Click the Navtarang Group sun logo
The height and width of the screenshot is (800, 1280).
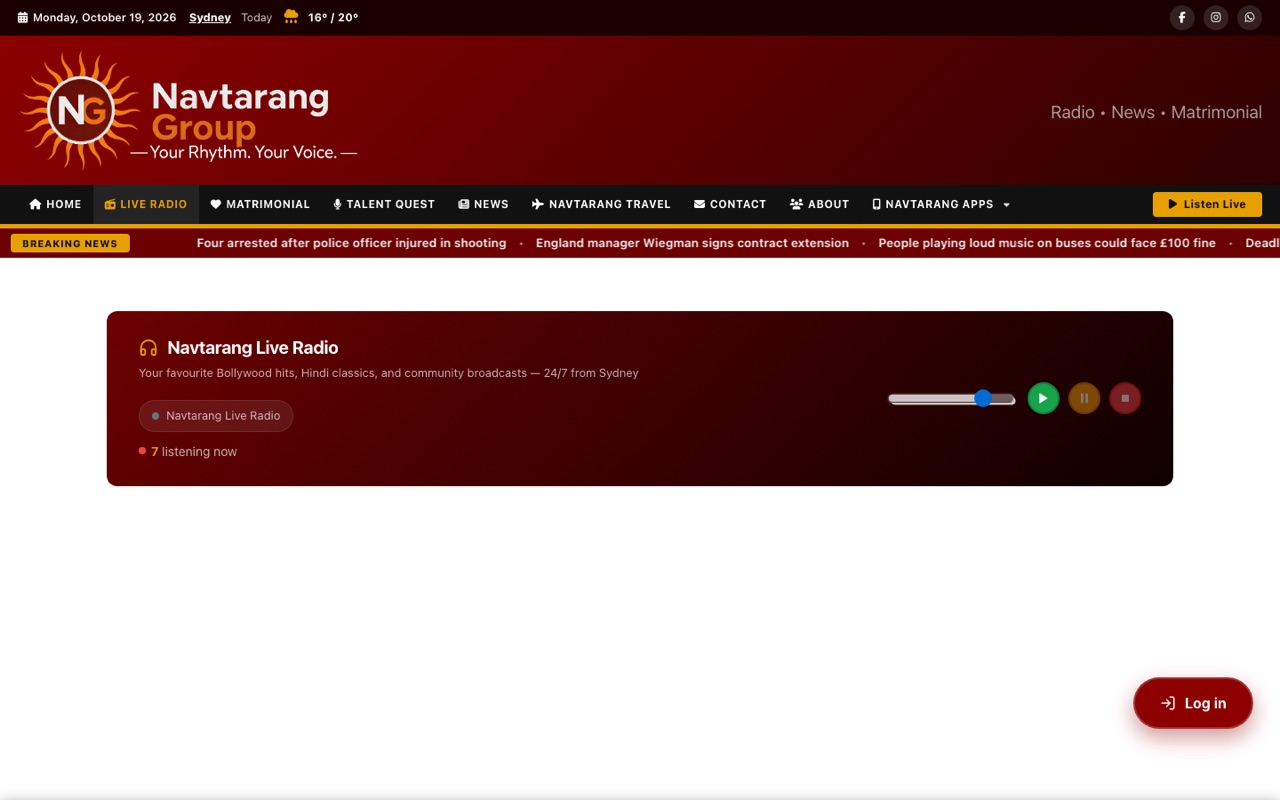[80, 110]
